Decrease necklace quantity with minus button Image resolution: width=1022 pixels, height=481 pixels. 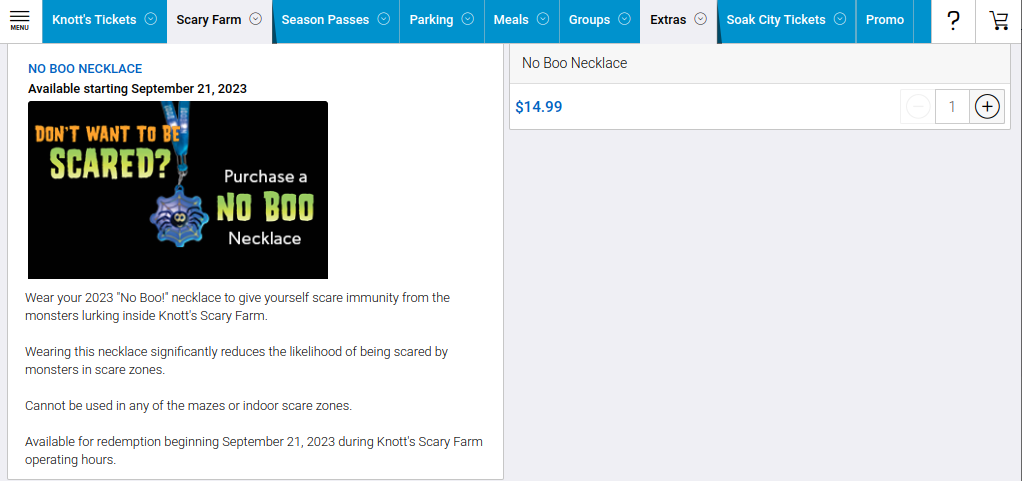tap(918, 106)
